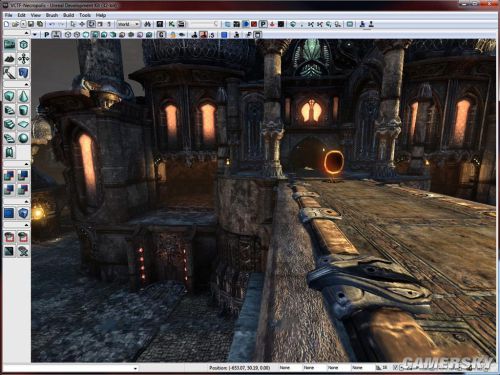
Task: Save the current level with disk icon
Action: tap(31, 24)
